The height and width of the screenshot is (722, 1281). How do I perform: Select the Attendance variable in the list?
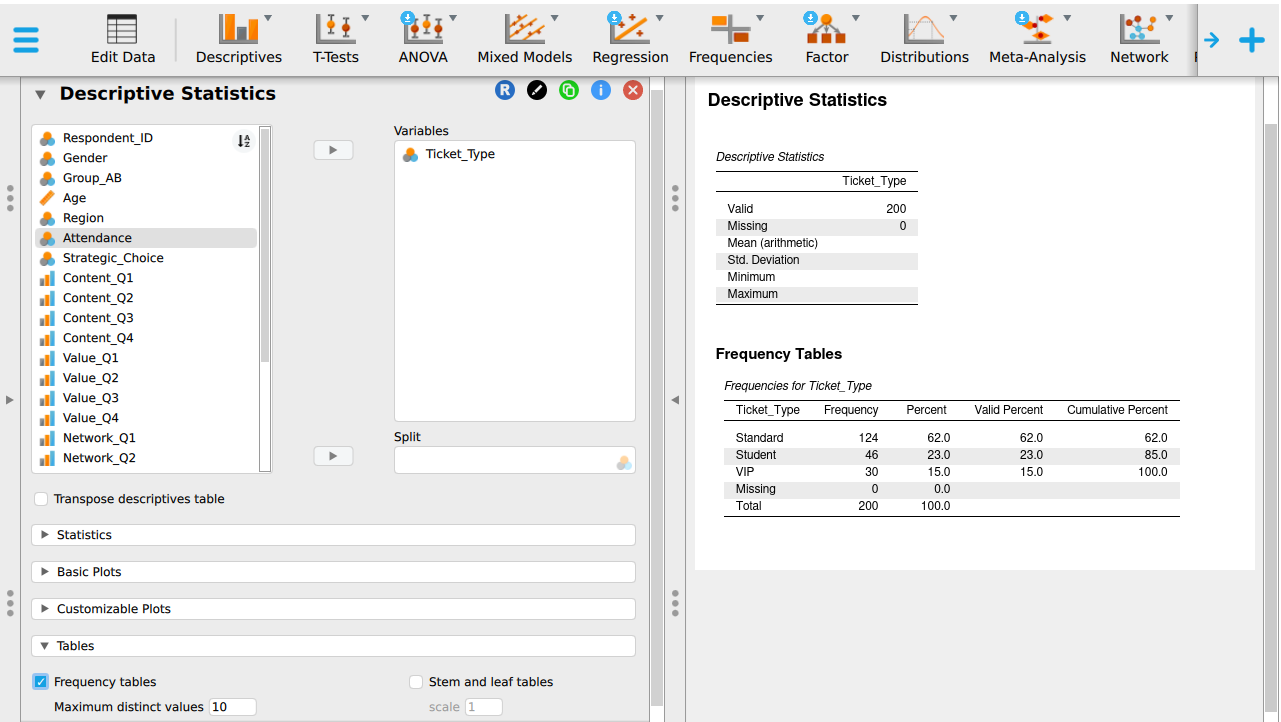click(146, 238)
